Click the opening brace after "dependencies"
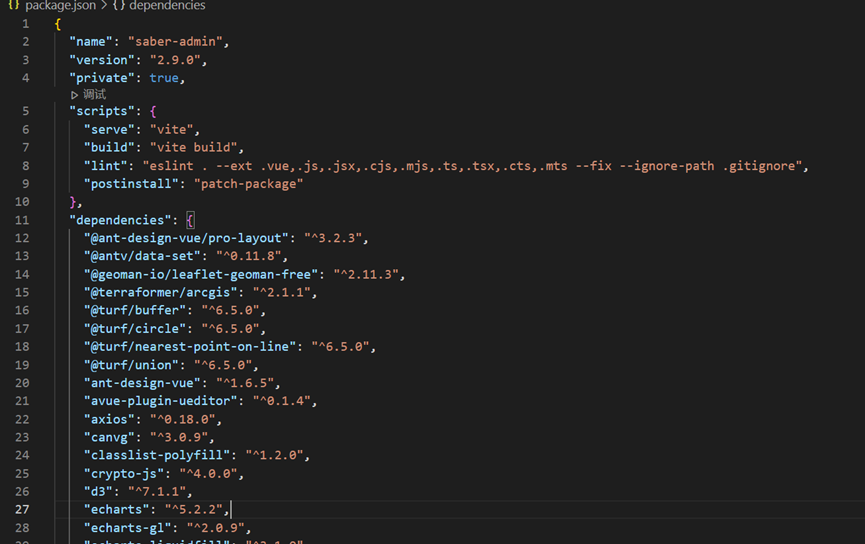The image size is (865, 544). [x=190, y=220]
